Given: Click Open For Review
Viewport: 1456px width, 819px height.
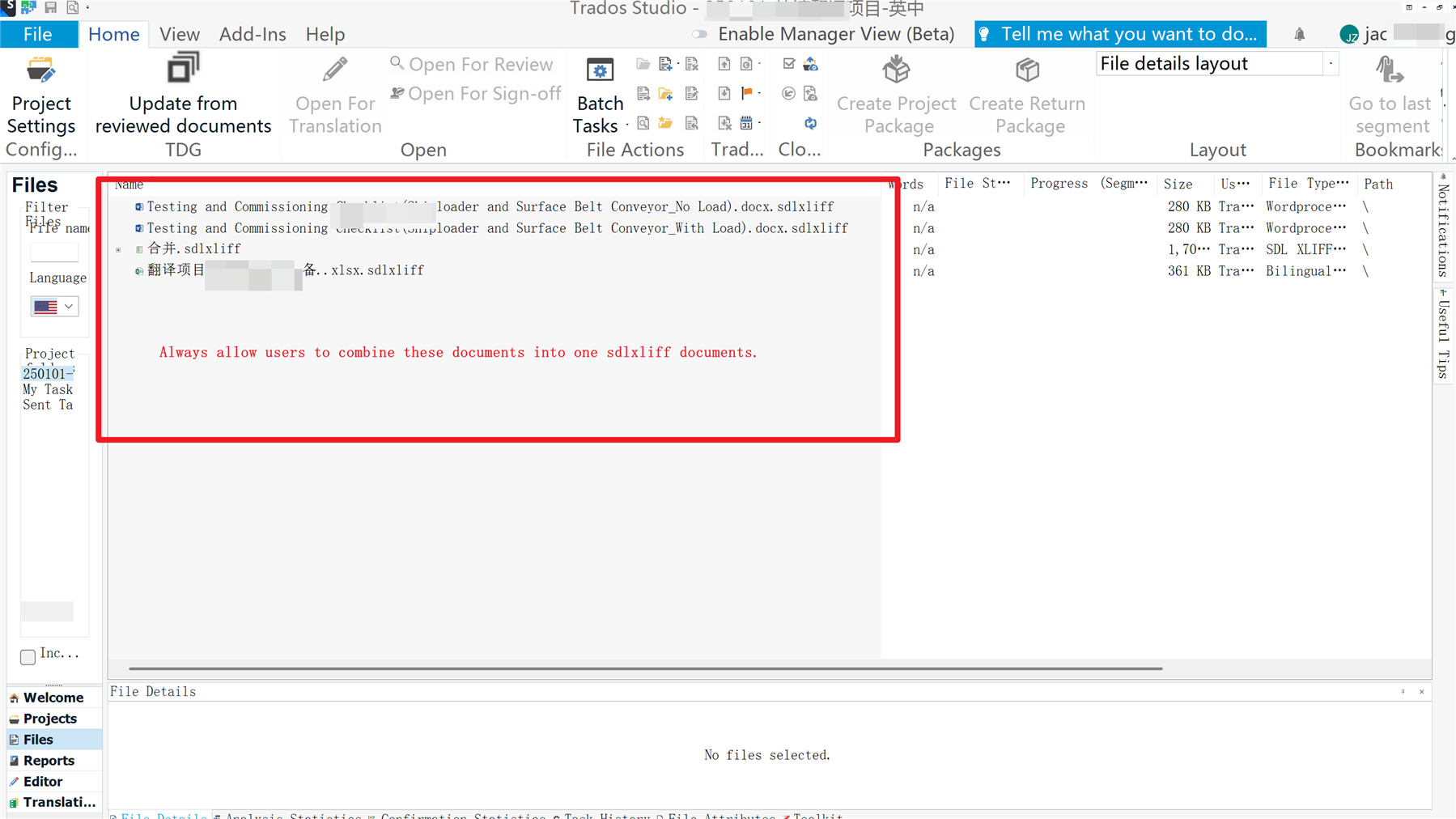Looking at the screenshot, I should tap(473, 64).
